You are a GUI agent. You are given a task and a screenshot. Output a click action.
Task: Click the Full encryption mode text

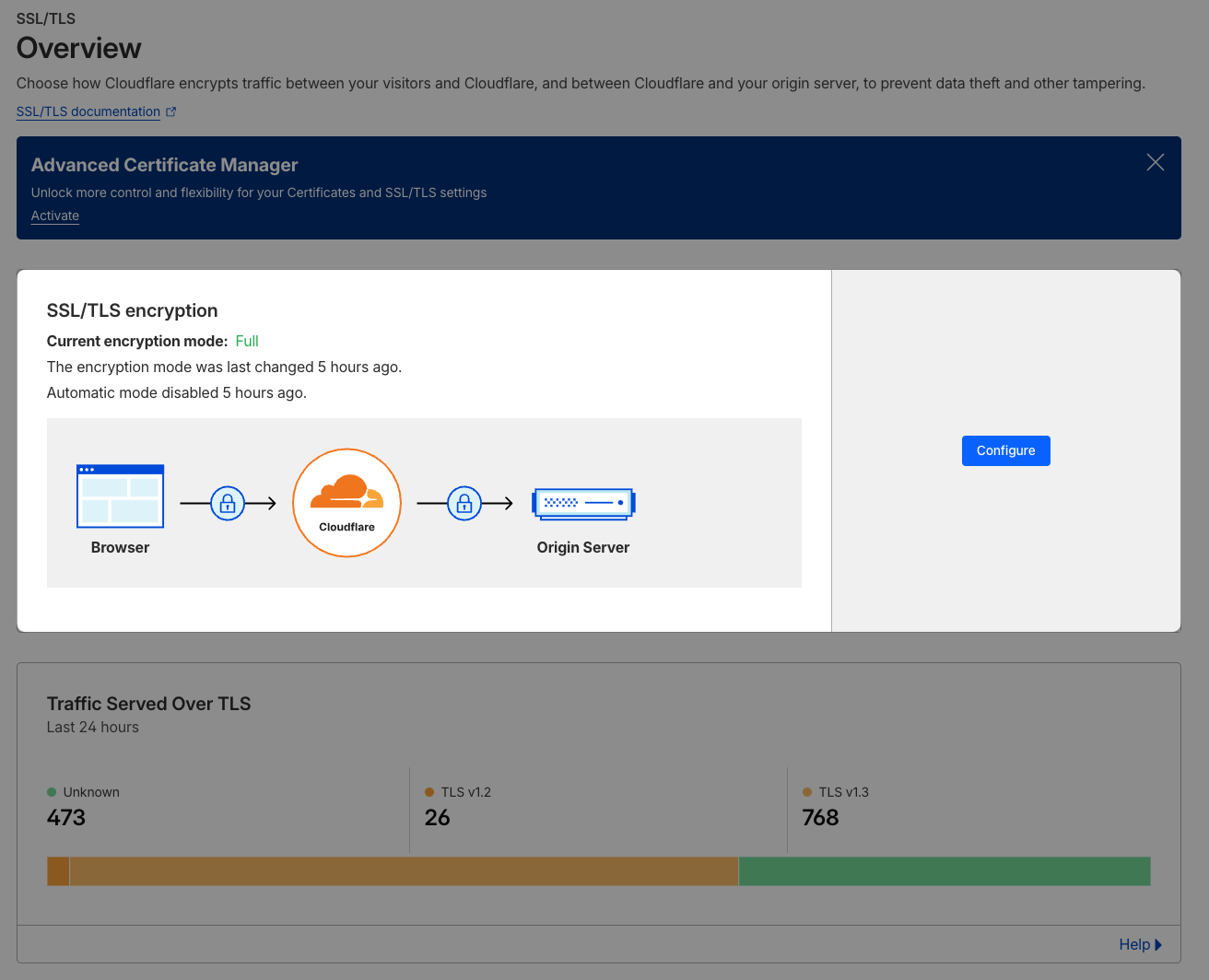[x=247, y=341]
